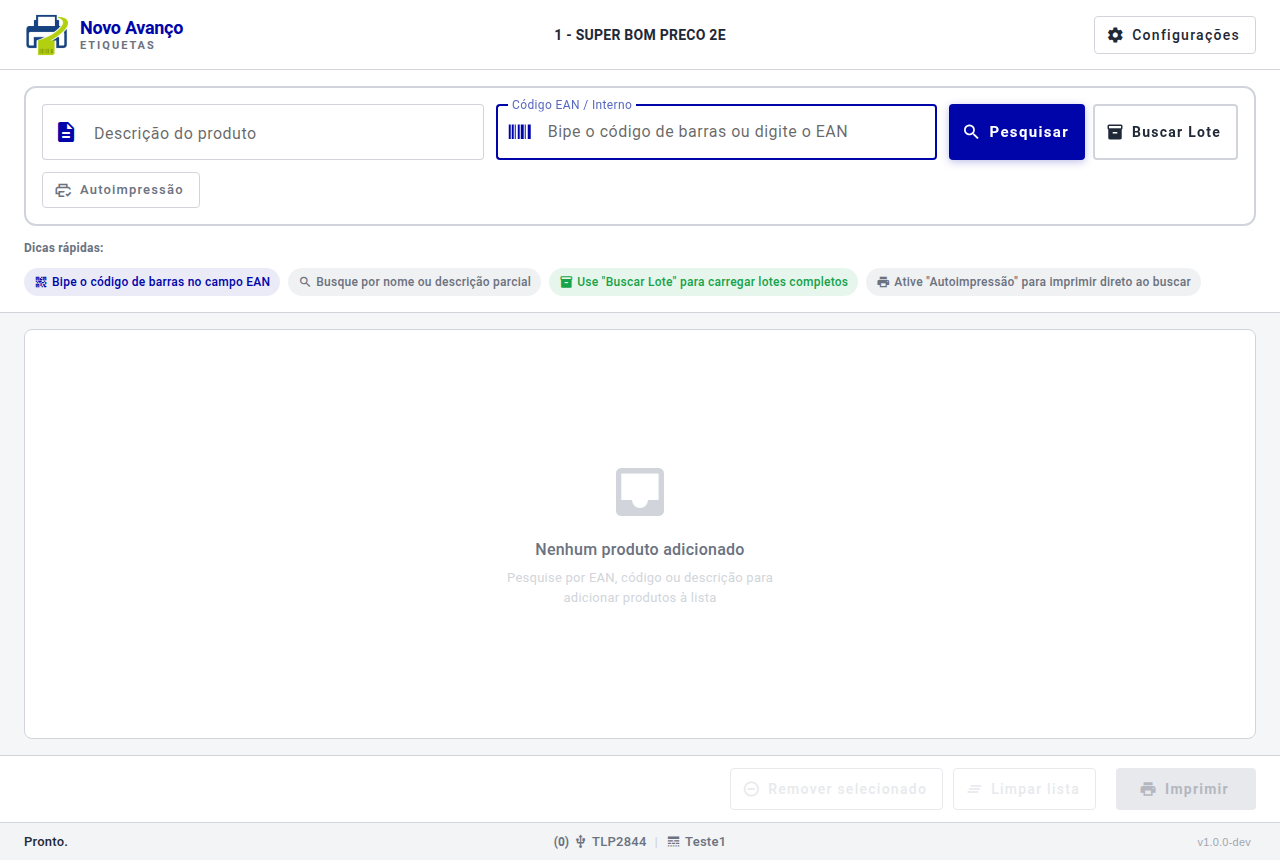The image size is (1280, 860).
Task: Click the document icon in description field
Action: coord(66,132)
